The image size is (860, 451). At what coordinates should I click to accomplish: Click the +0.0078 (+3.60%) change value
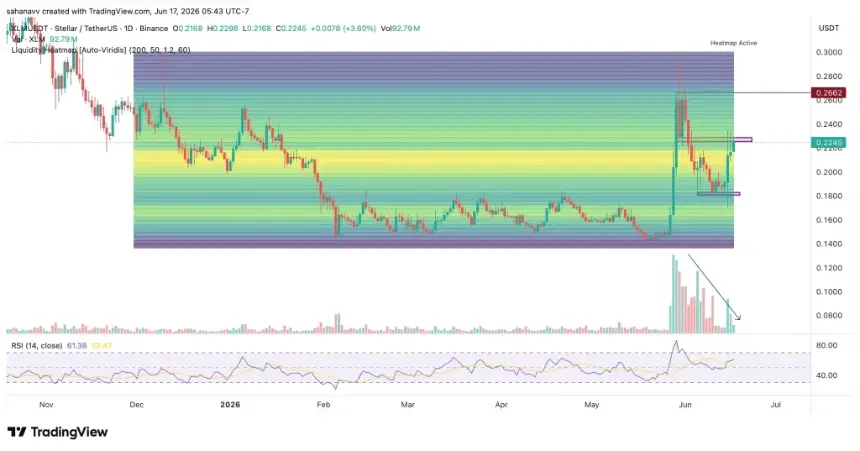coord(343,28)
